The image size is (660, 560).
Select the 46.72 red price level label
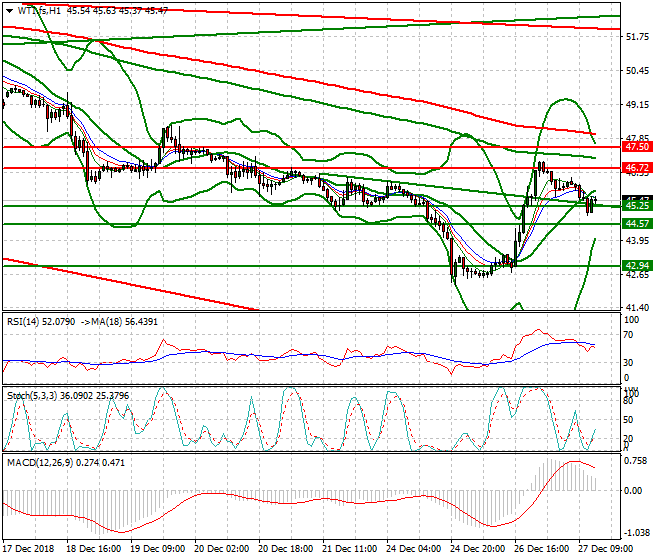tap(637, 168)
